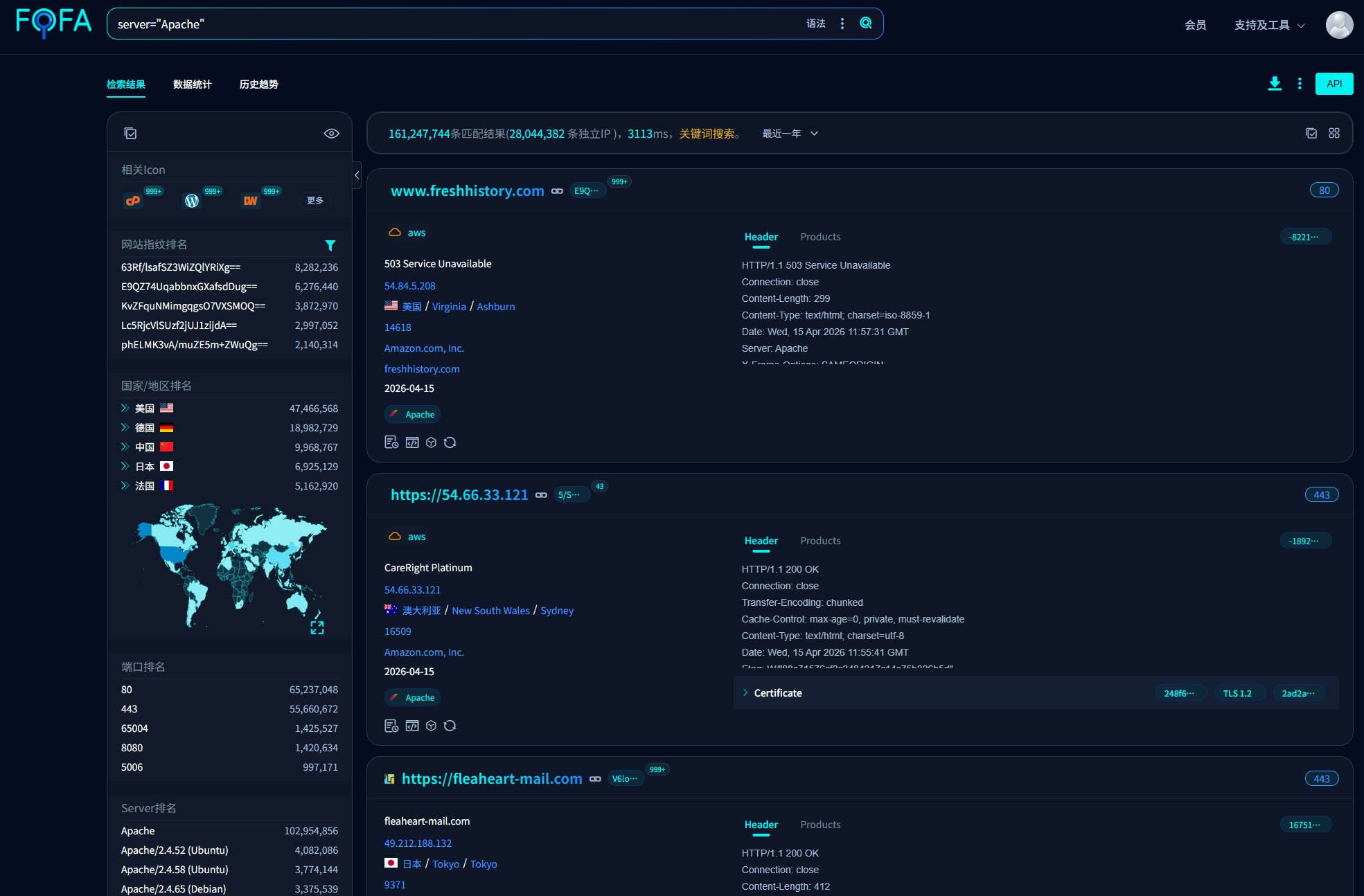
Task: Expand the 美国 country row
Action: coord(125,408)
